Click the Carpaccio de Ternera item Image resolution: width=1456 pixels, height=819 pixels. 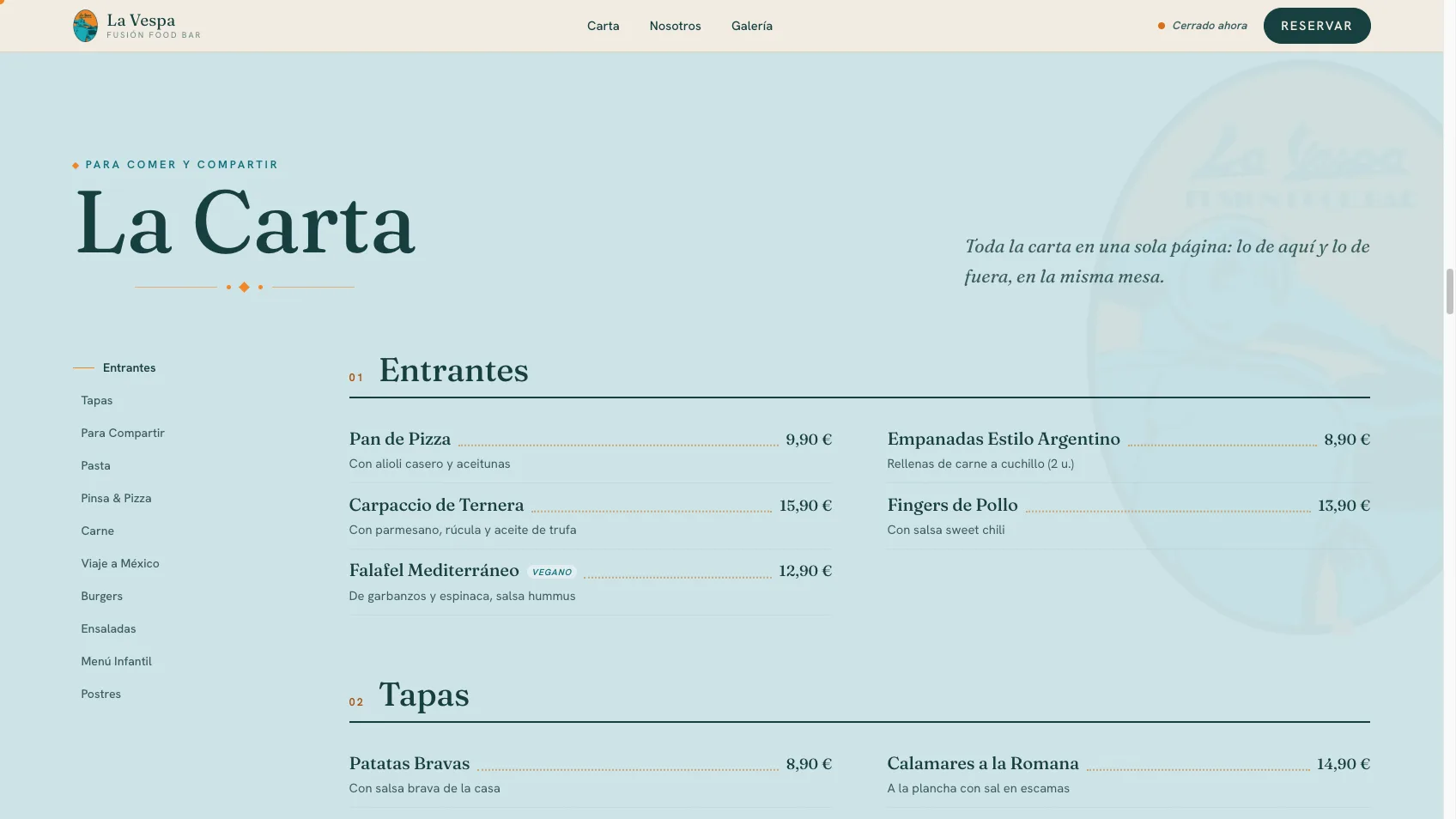point(436,505)
